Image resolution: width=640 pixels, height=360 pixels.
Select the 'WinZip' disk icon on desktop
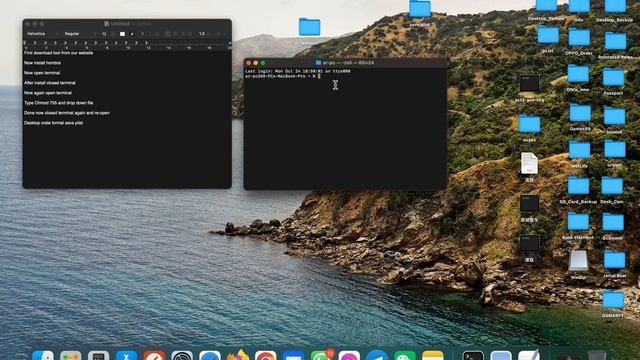pos(578,260)
